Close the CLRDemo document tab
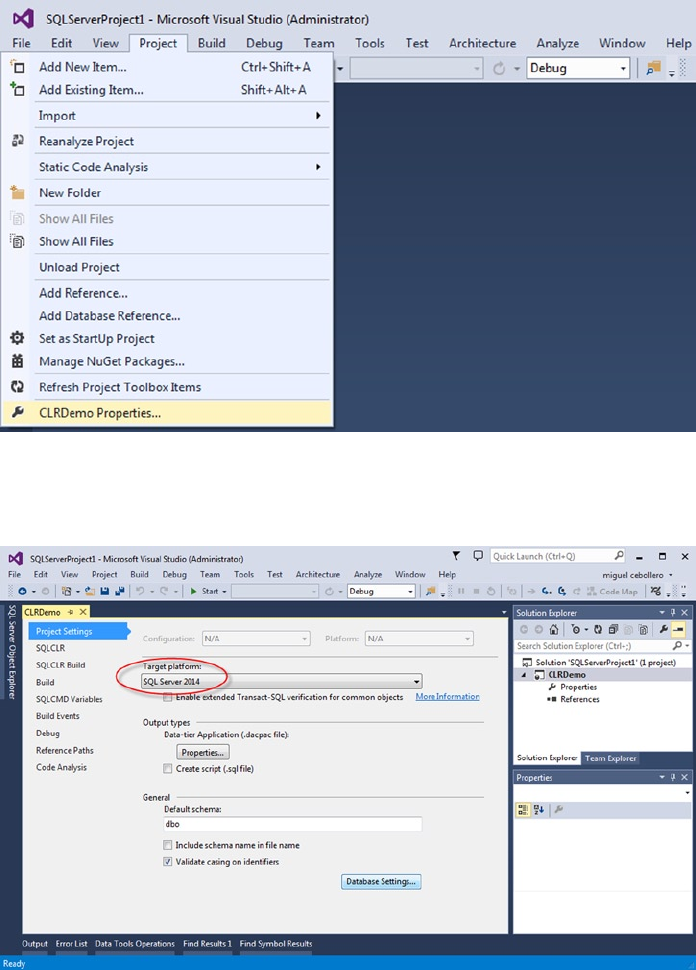Viewport: 696px width, 970px height. pyautogui.click(x=83, y=612)
